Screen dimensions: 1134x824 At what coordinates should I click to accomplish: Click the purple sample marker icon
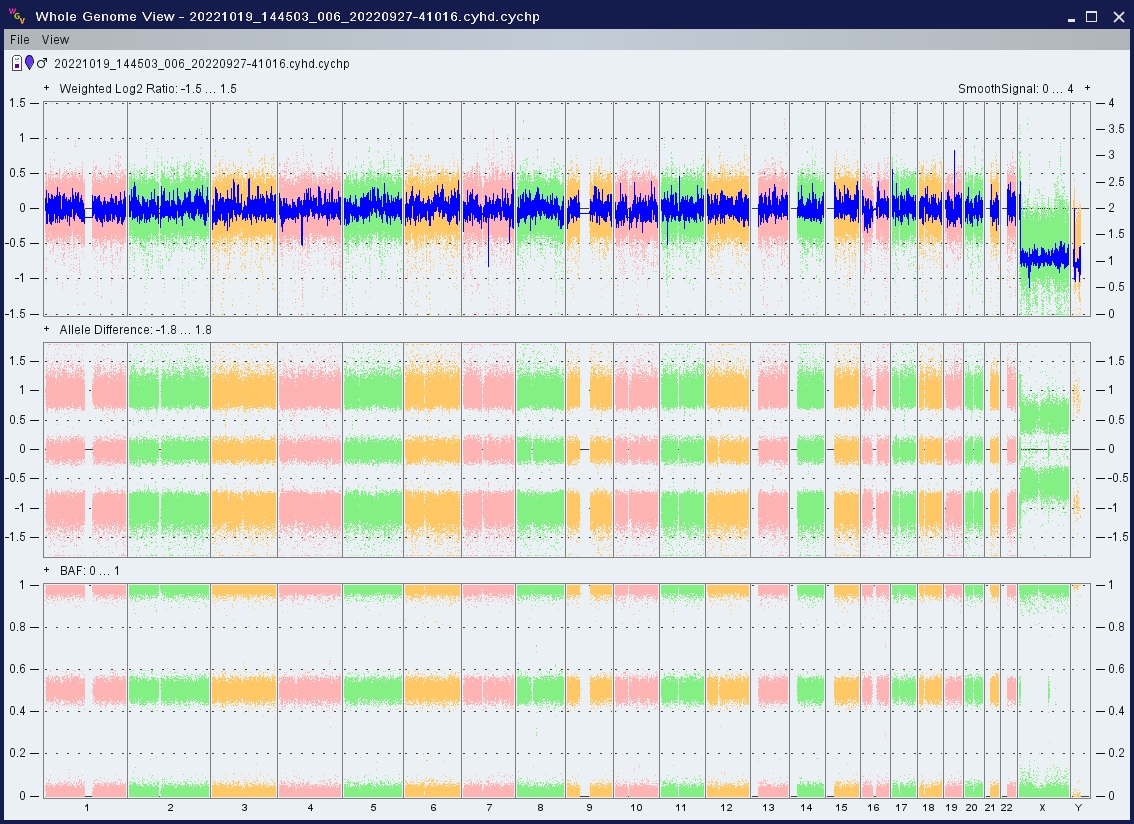[x=29, y=63]
